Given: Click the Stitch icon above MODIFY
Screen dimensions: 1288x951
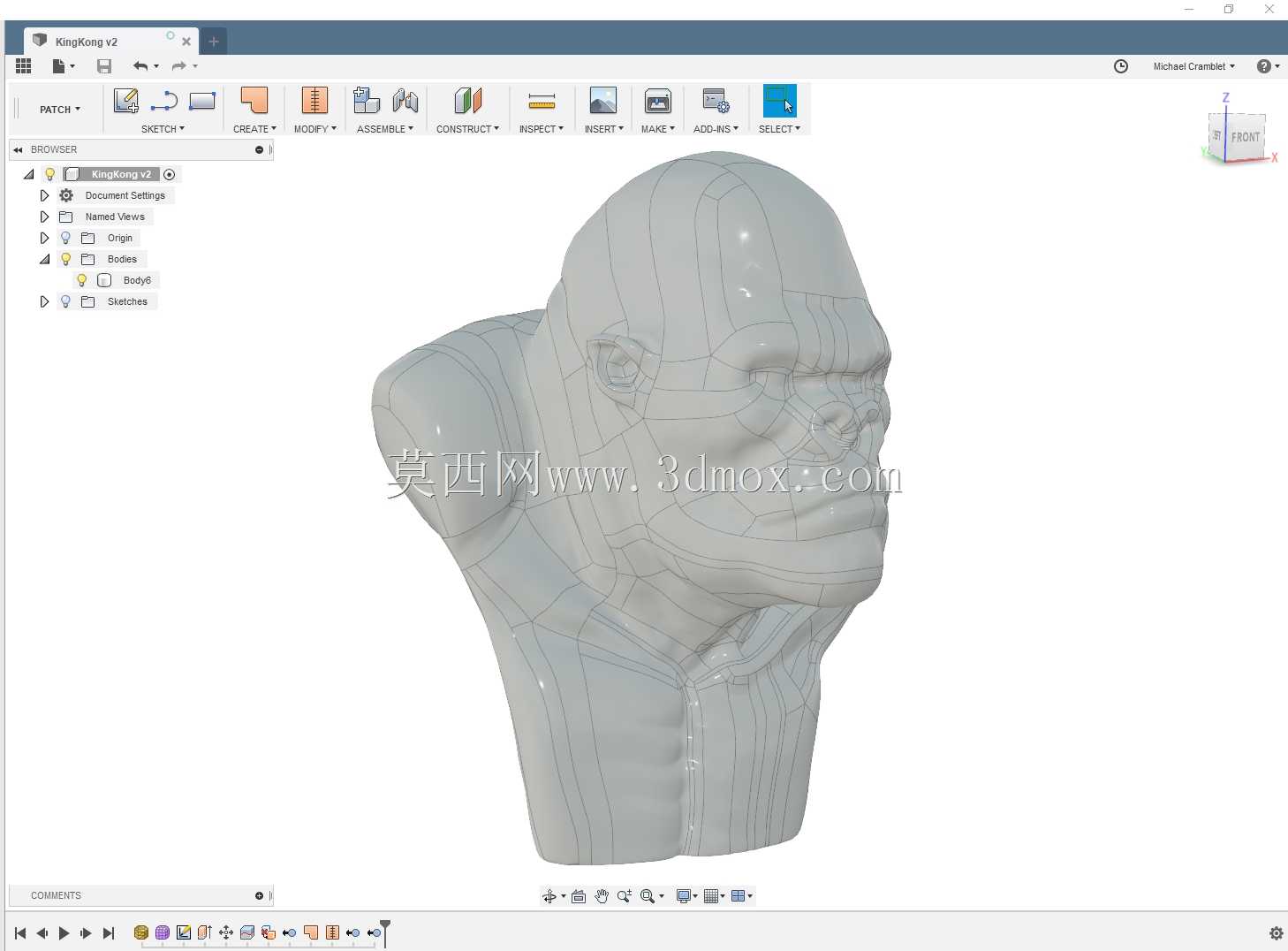Looking at the screenshot, I should [314, 100].
